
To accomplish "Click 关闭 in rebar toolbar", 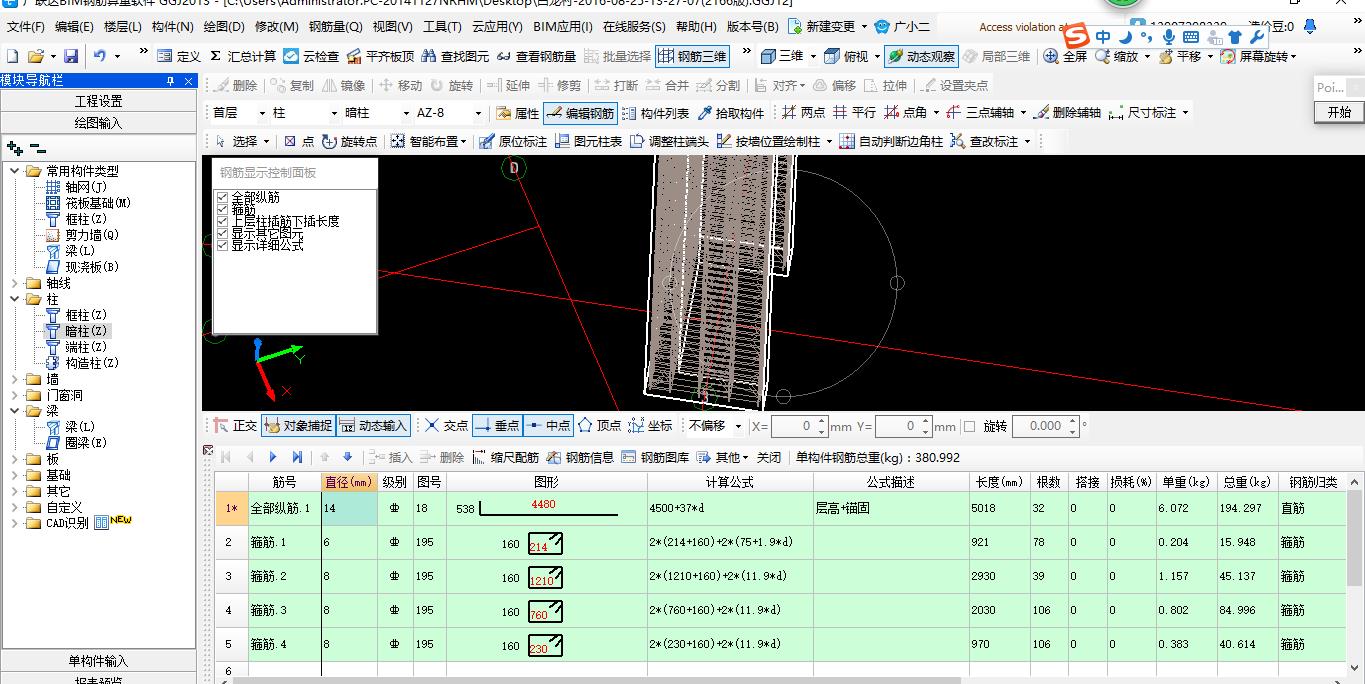I will pos(769,457).
